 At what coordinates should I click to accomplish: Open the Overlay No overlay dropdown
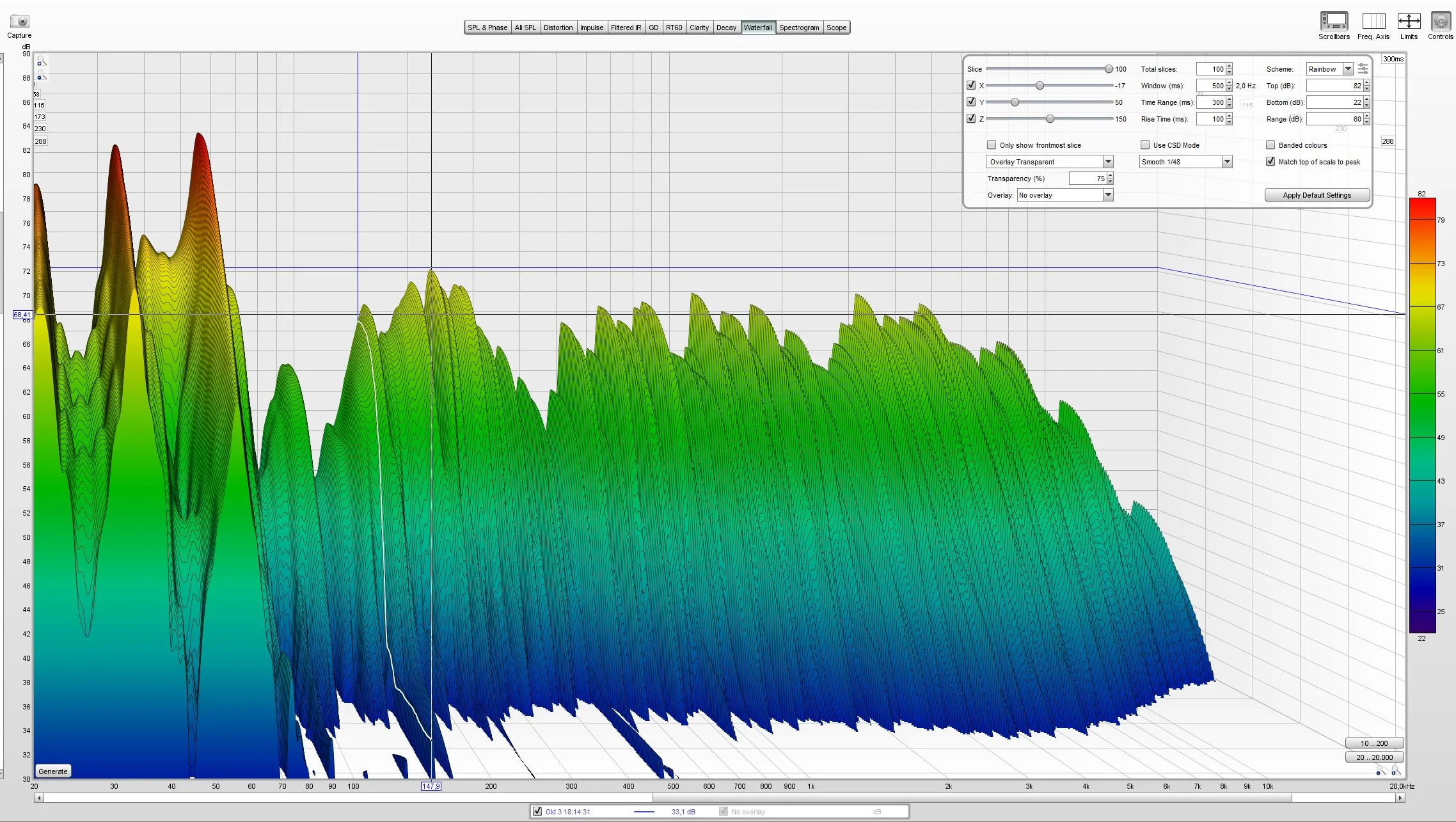(1065, 195)
